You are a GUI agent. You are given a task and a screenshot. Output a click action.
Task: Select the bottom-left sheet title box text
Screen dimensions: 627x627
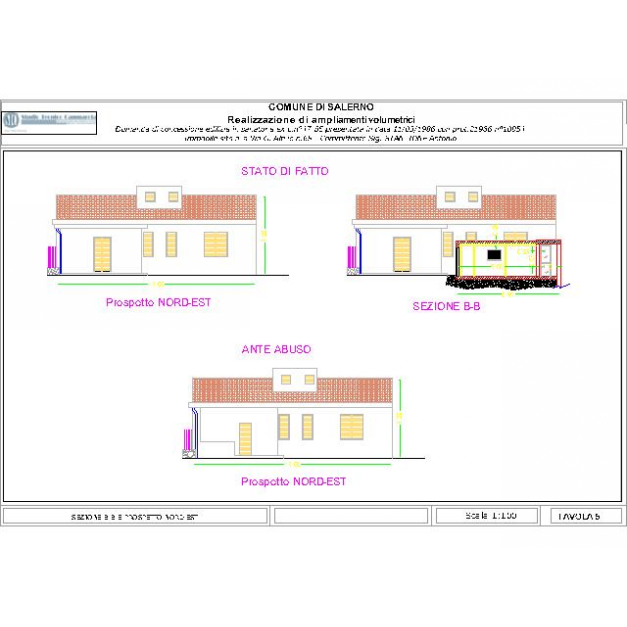(135, 517)
